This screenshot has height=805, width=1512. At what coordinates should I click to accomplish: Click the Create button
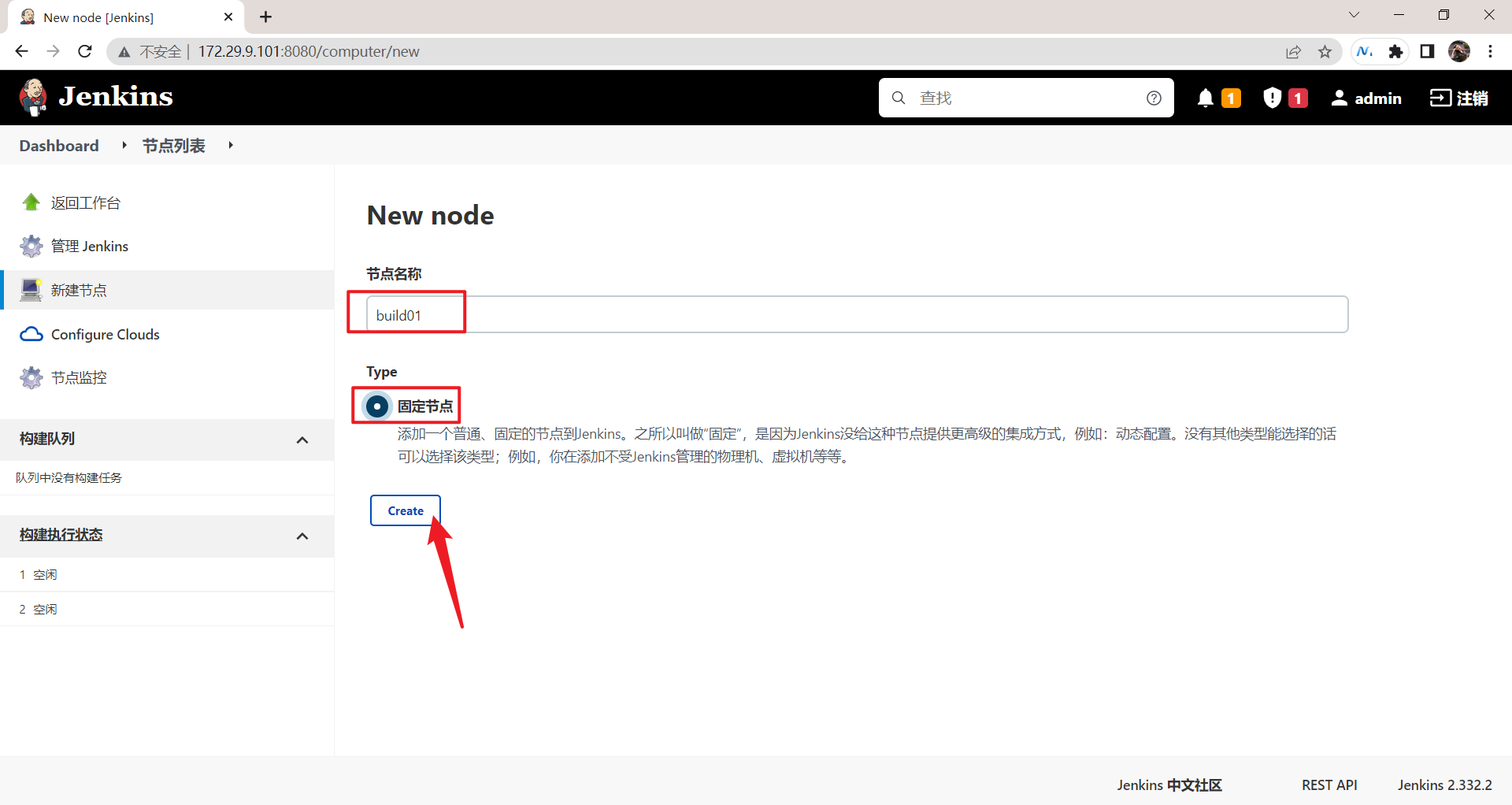coord(406,510)
